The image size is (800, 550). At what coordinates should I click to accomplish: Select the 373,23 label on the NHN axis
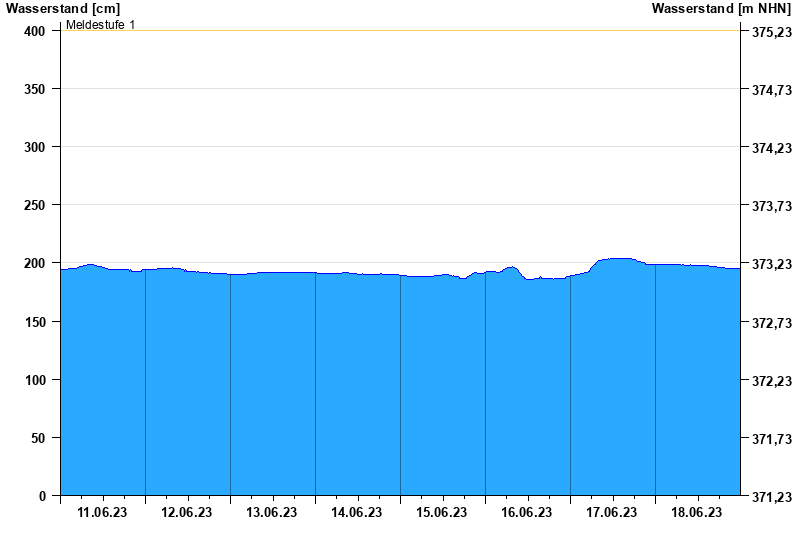pos(771,264)
